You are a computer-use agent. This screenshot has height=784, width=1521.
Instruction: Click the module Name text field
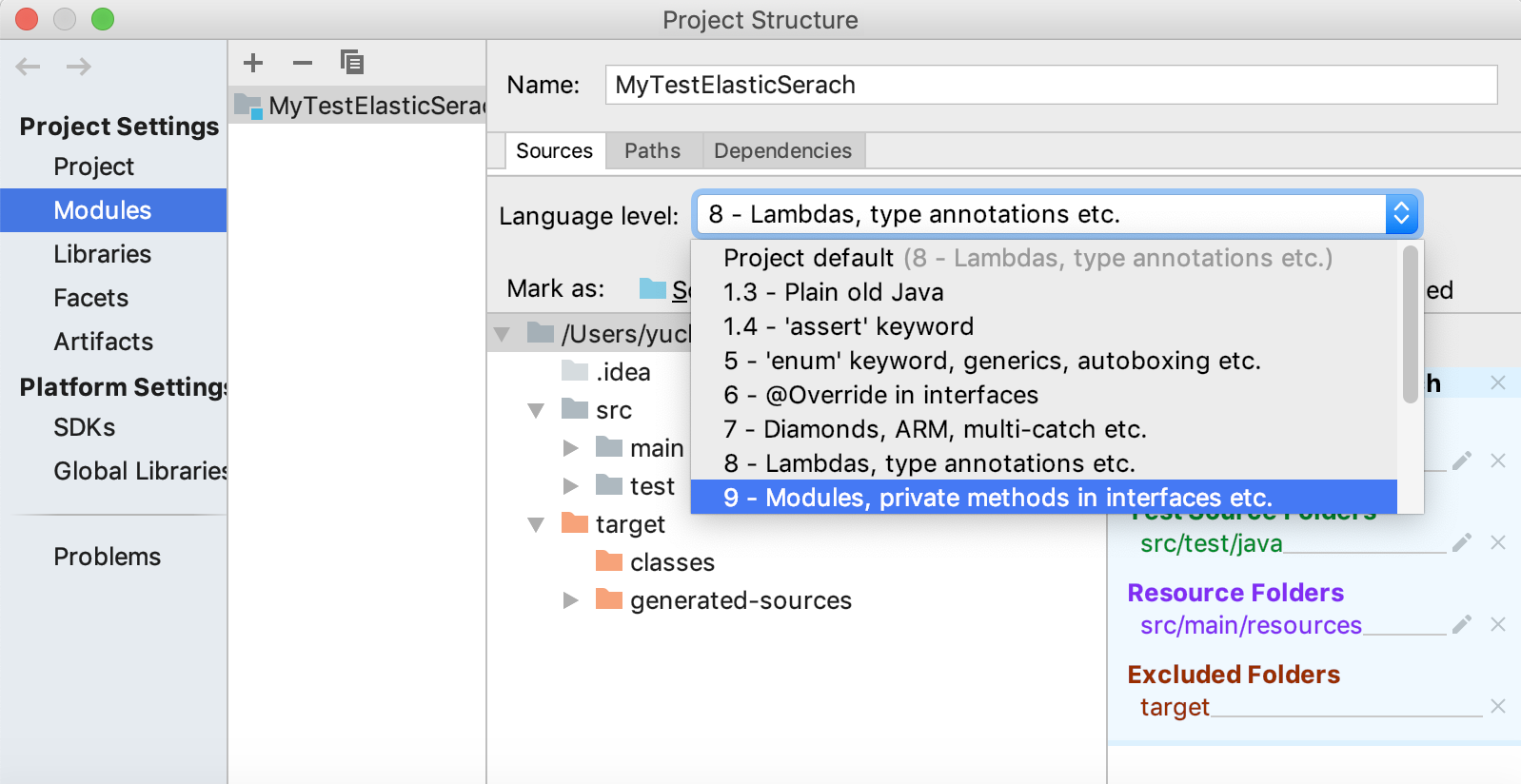point(1051,85)
